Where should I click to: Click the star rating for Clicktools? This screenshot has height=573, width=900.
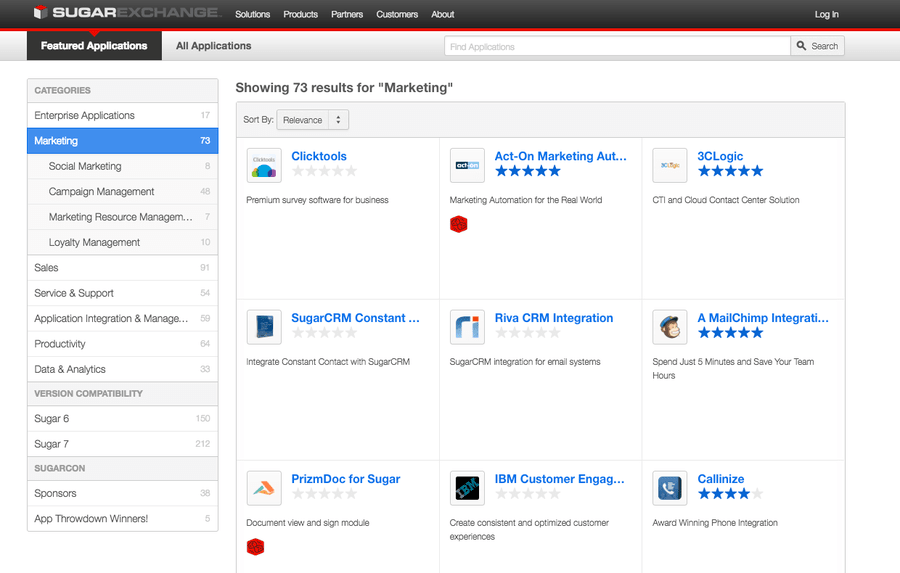(324, 171)
